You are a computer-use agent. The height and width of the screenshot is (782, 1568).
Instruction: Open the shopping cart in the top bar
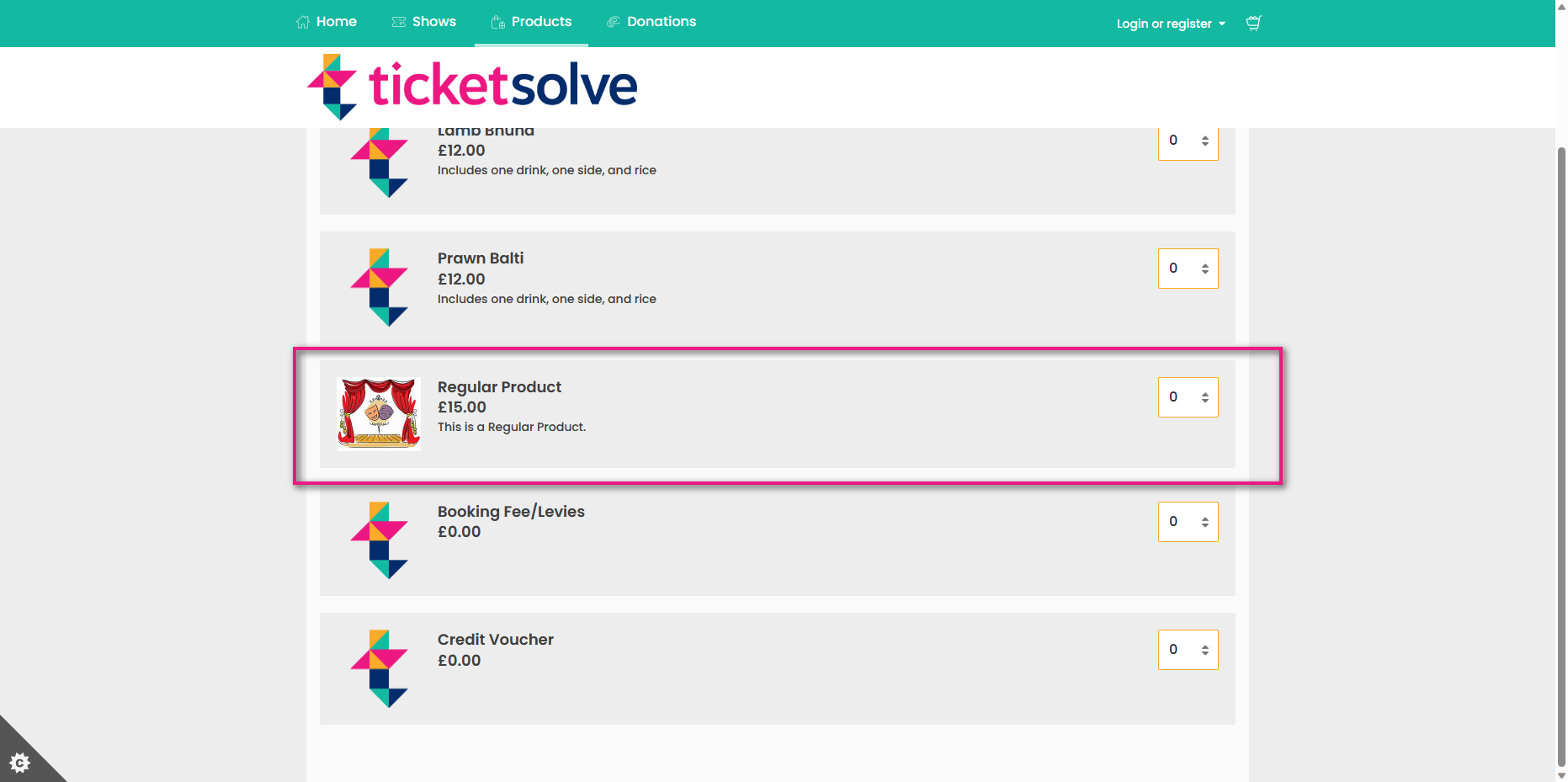1253,23
